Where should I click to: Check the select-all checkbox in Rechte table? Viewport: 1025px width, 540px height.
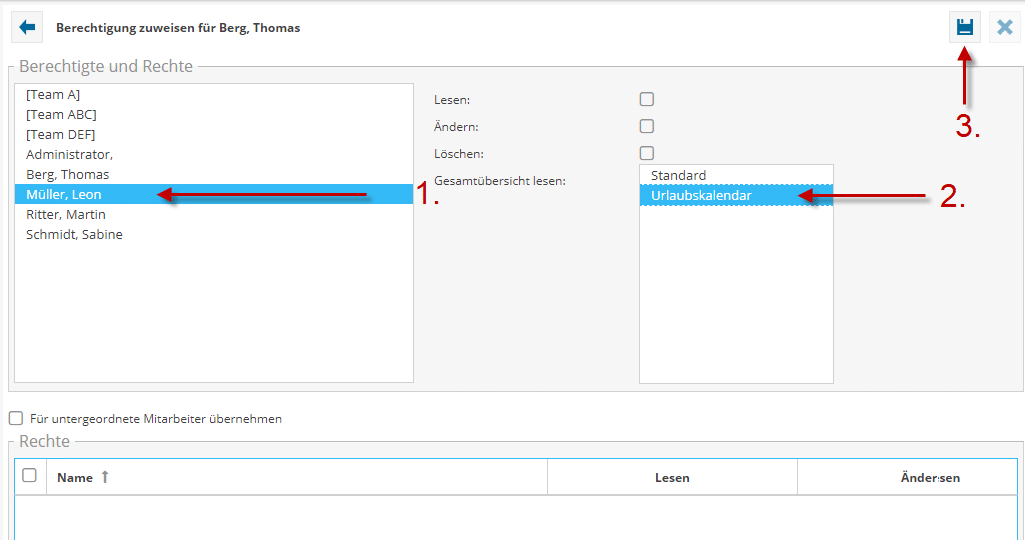30,476
